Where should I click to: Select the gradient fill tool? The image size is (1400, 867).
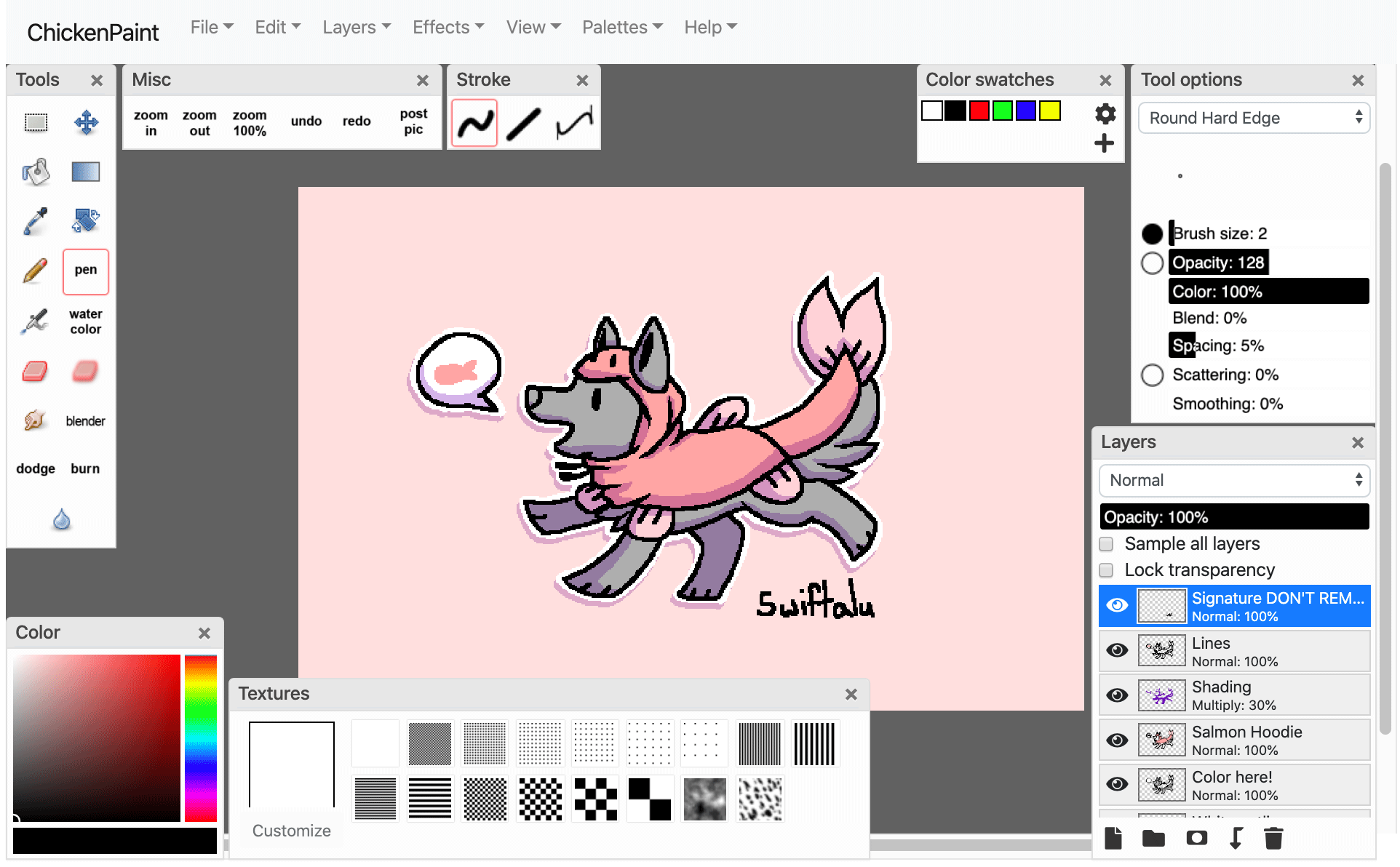tap(86, 172)
